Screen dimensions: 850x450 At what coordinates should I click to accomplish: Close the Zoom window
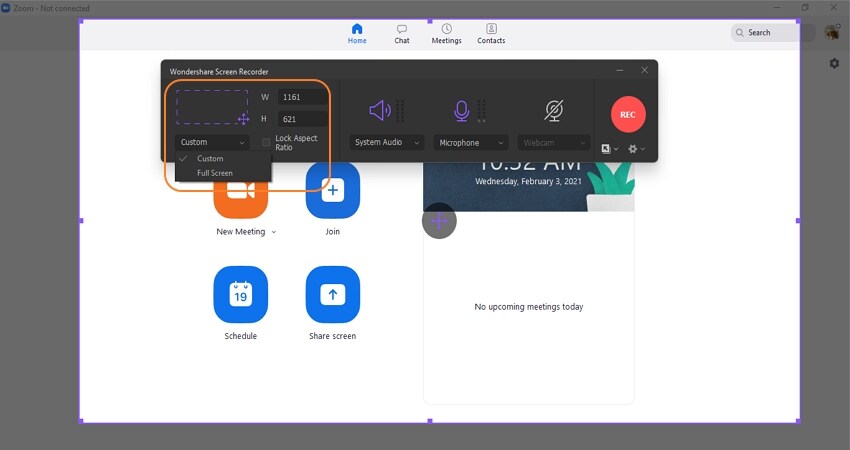tap(834, 8)
